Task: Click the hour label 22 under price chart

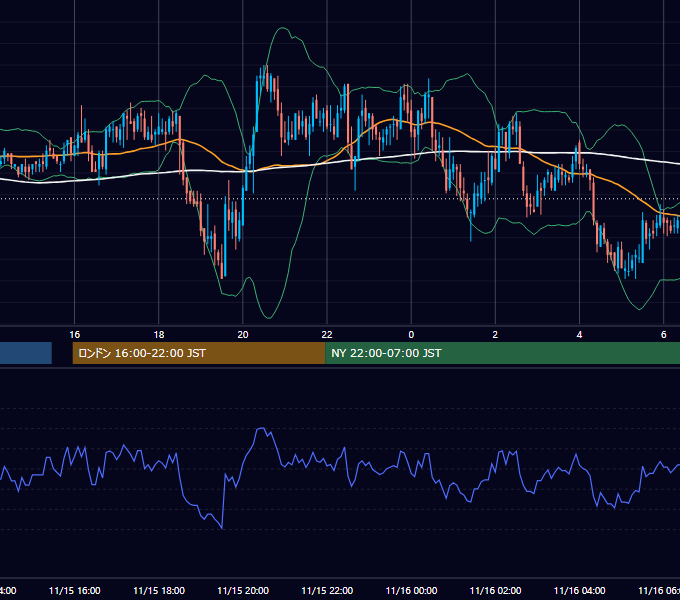Action: [x=327, y=334]
